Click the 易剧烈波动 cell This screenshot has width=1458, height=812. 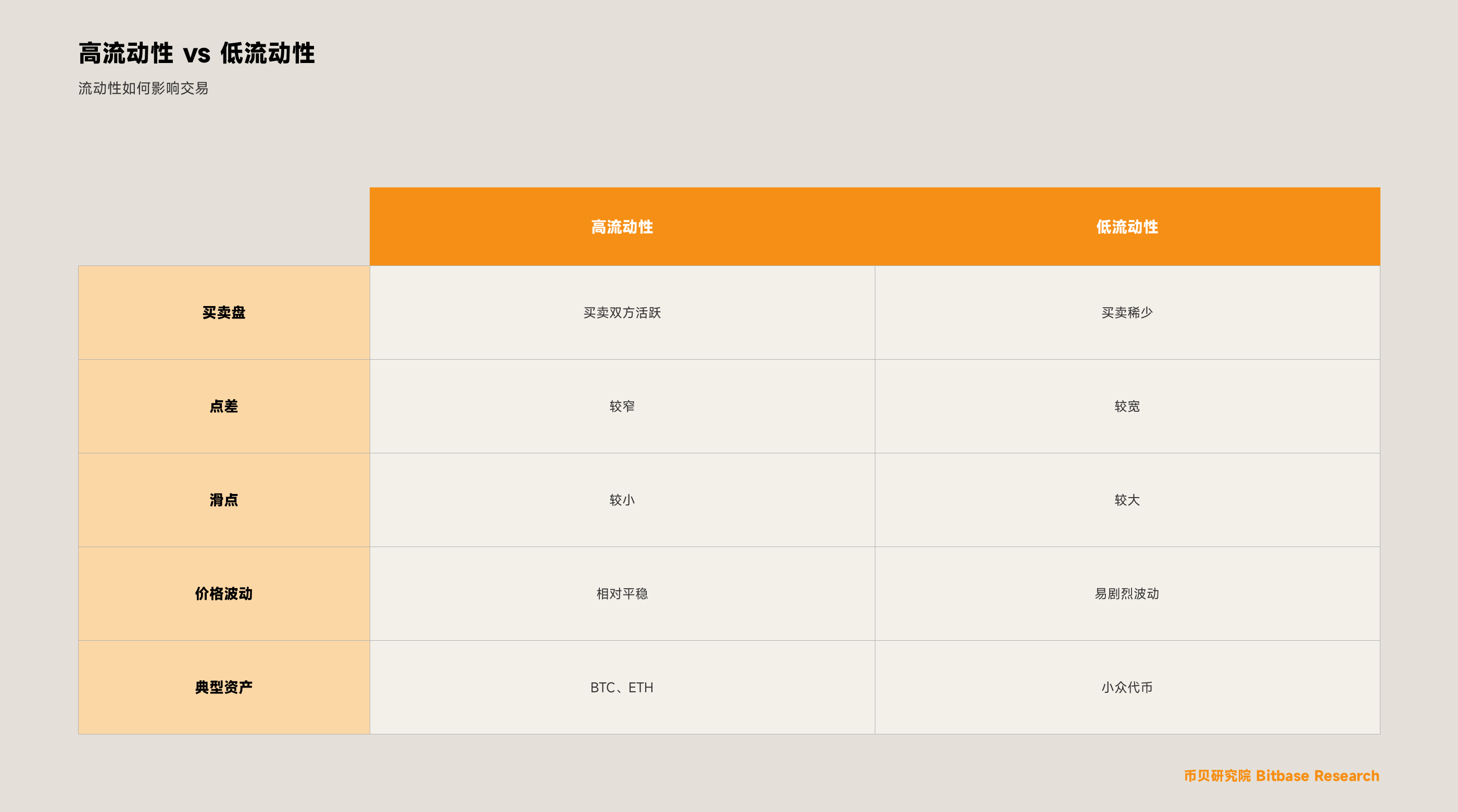pos(1127,593)
